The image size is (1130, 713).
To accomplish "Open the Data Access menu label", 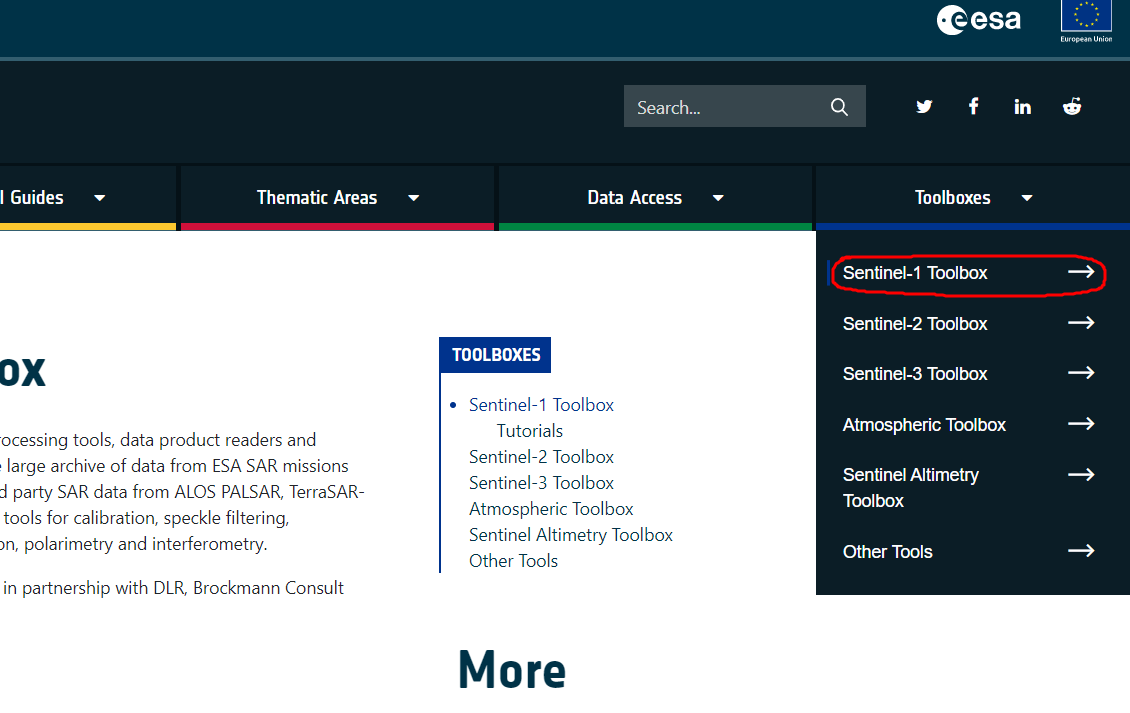I will click(x=634, y=198).
